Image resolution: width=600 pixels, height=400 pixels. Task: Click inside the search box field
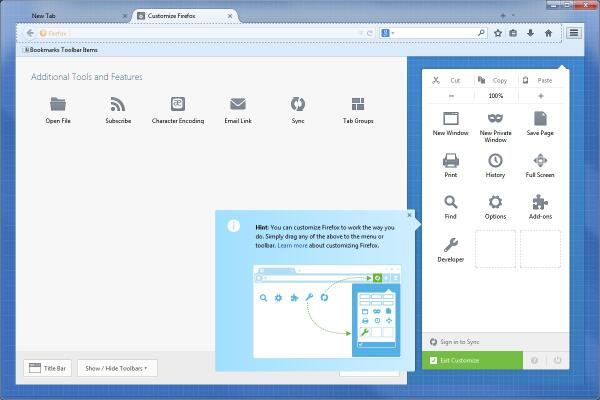(434, 33)
